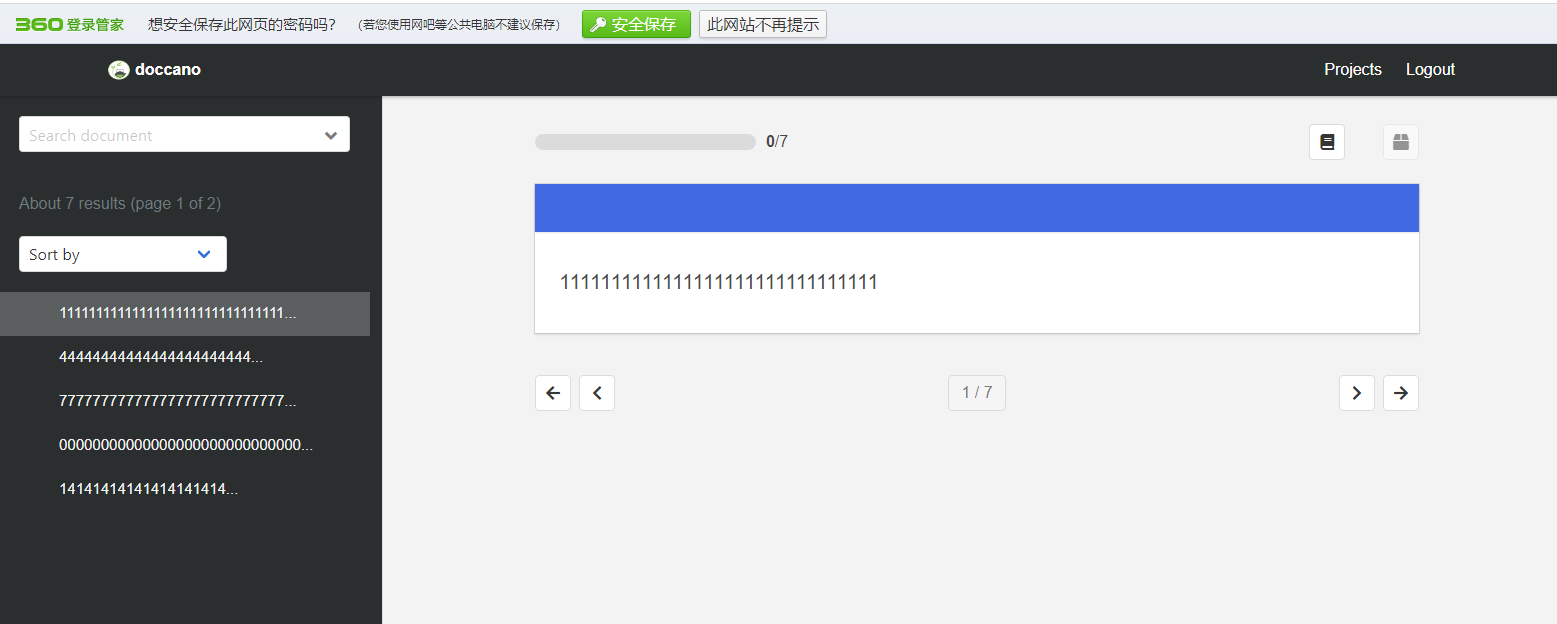The image size is (1557, 624).
Task: Click the previous document arrow
Action: click(597, 392)
